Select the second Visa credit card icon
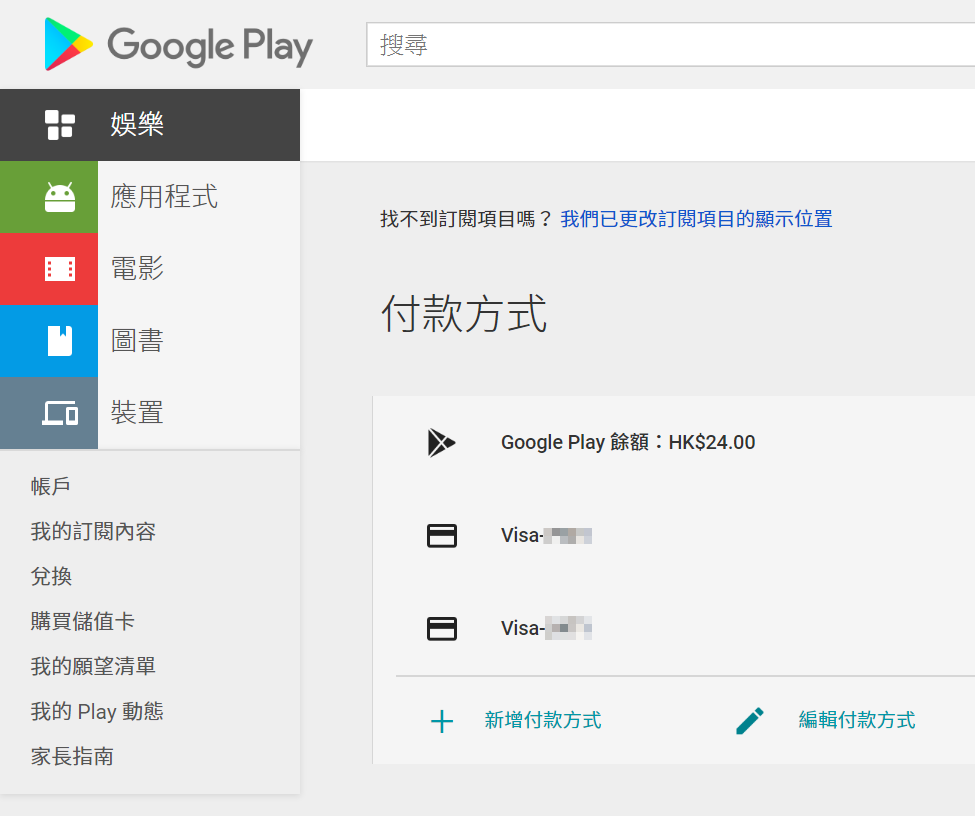Screen dimensions: 975x816 tap(441, 628)
